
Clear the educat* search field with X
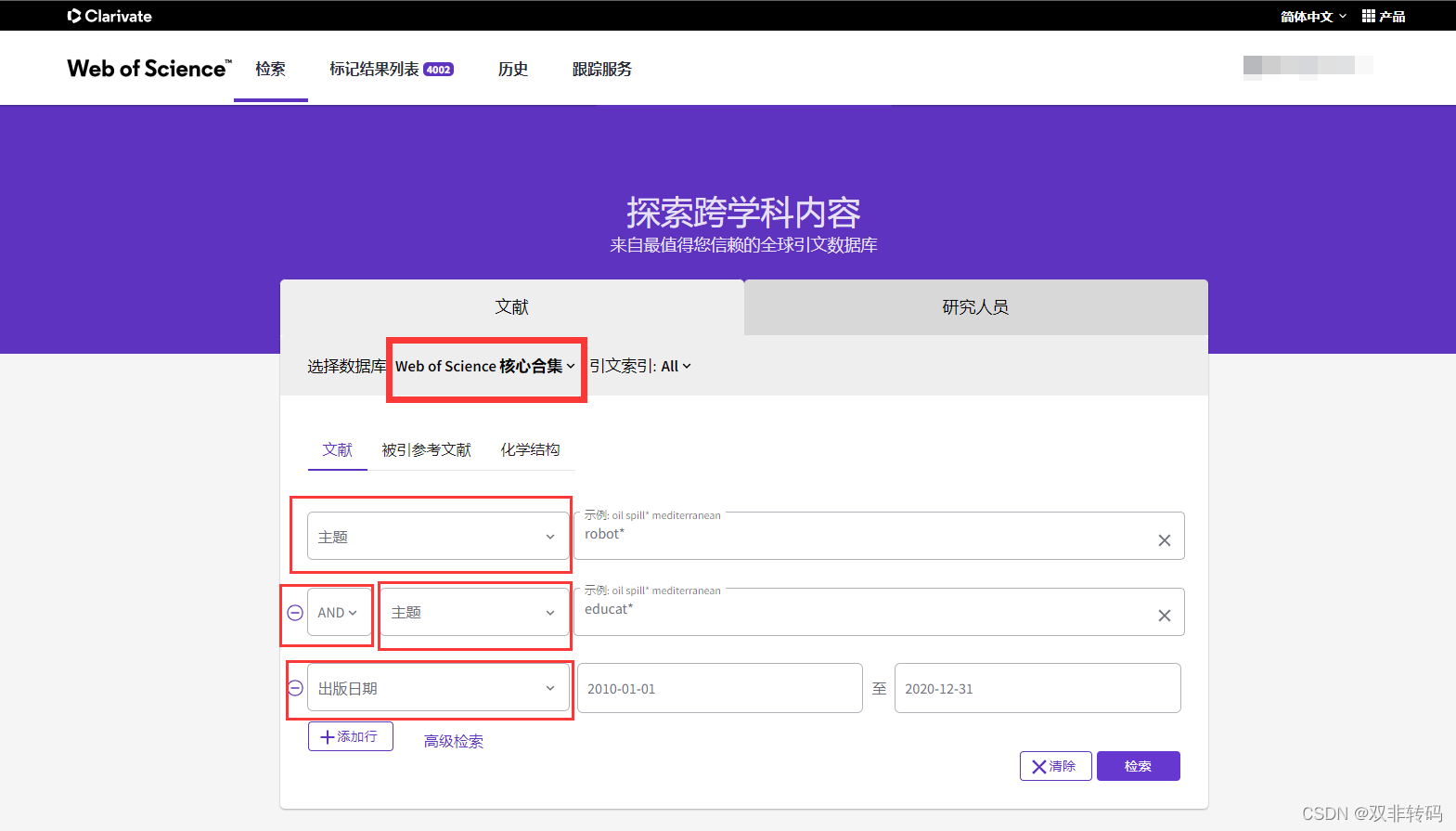tap(1165, 616)
